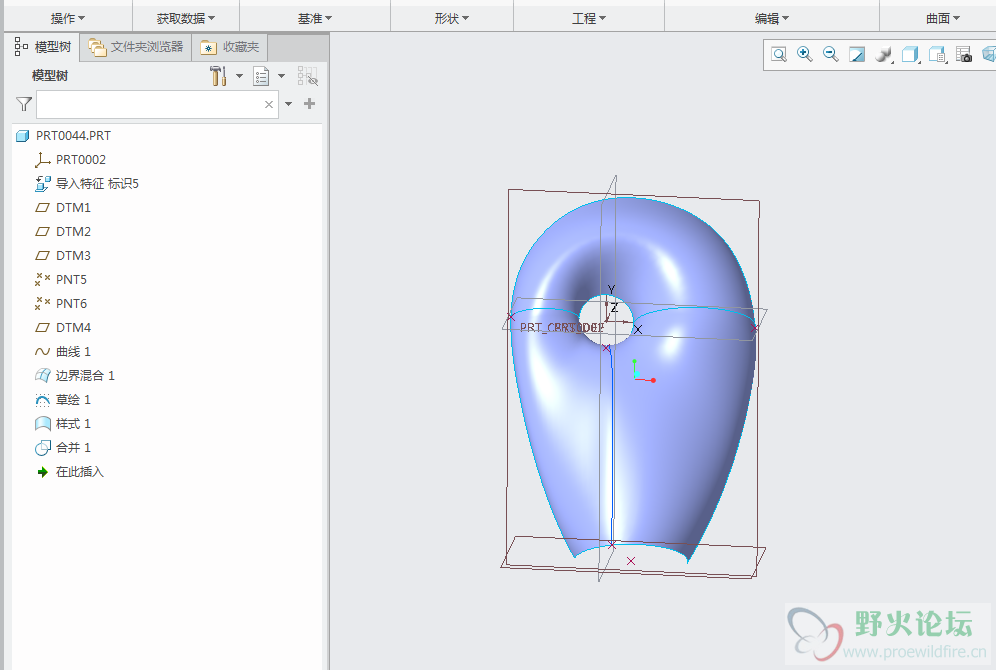
Task: Click the style surface icon for 样式 1
Action: click(43, 424)
